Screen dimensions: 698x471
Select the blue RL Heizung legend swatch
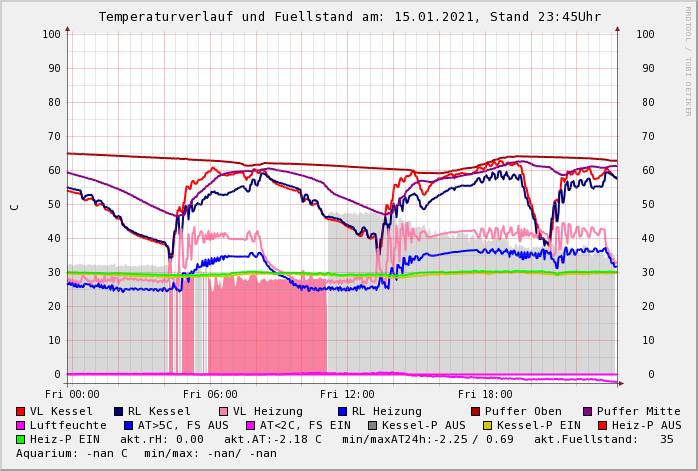click(x=342, y=411)
